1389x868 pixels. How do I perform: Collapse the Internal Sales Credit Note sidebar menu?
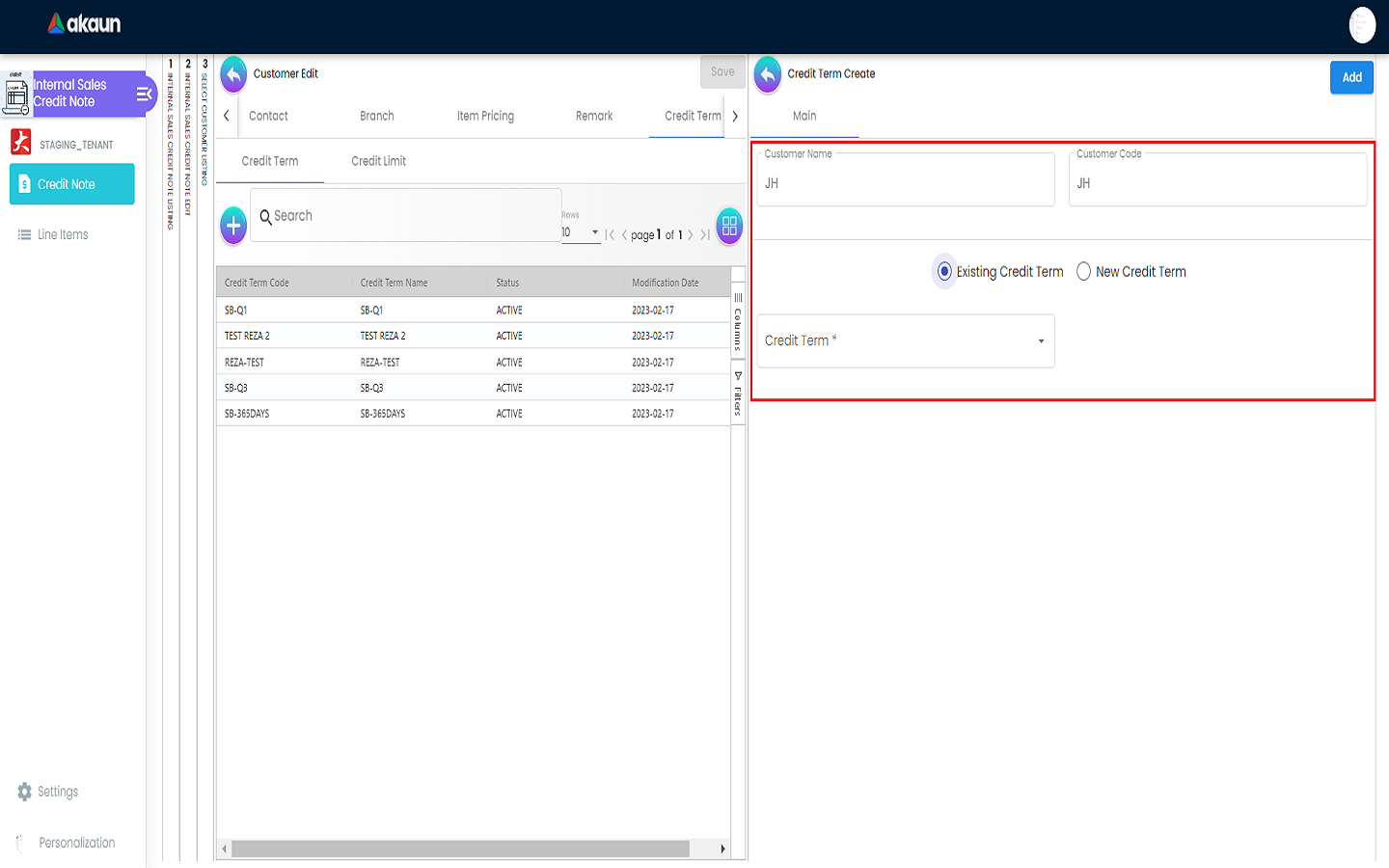[x=144, y=95]
